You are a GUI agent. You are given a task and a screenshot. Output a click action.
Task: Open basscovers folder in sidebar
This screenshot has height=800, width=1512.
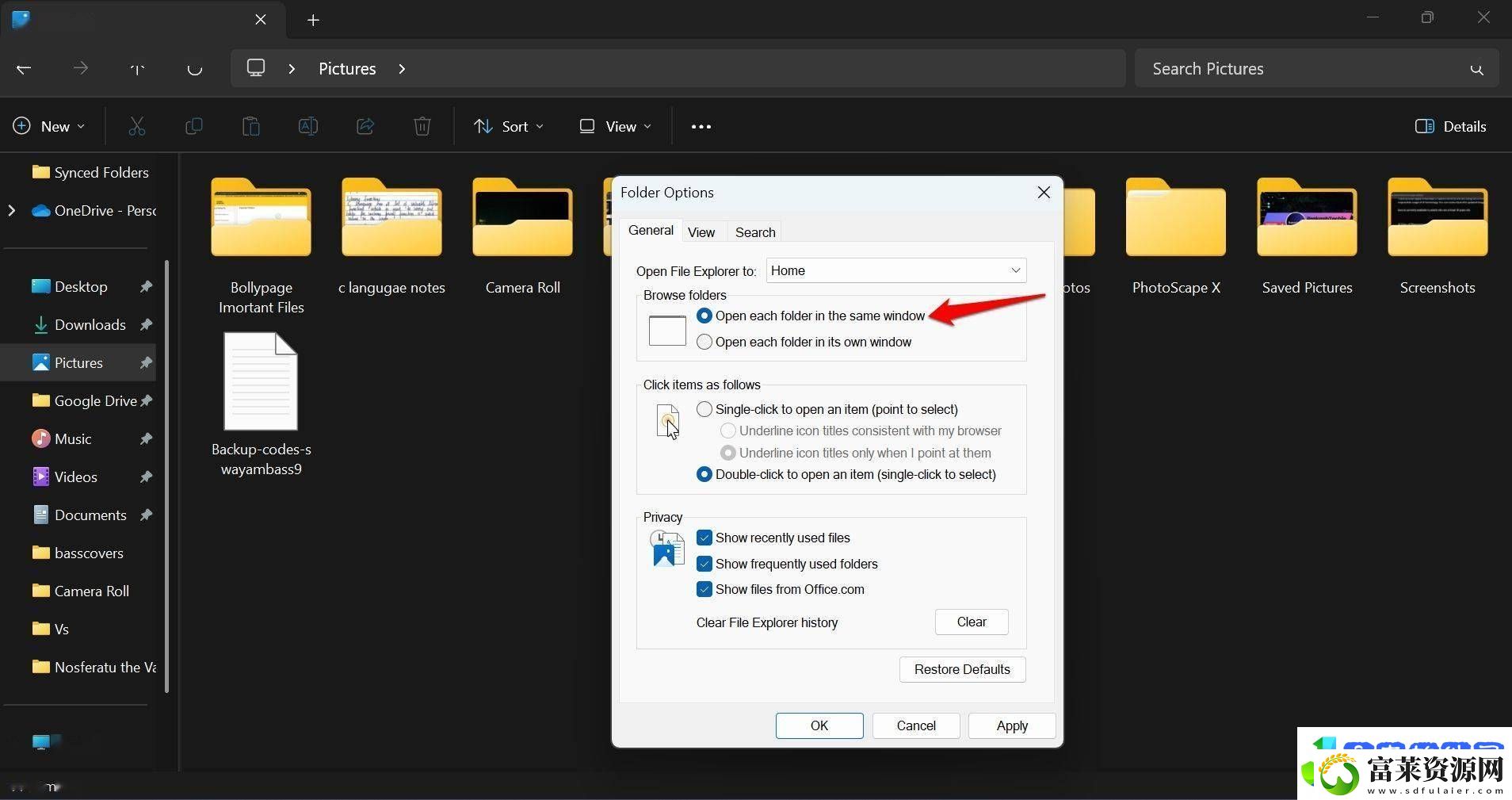click(78, 553)
